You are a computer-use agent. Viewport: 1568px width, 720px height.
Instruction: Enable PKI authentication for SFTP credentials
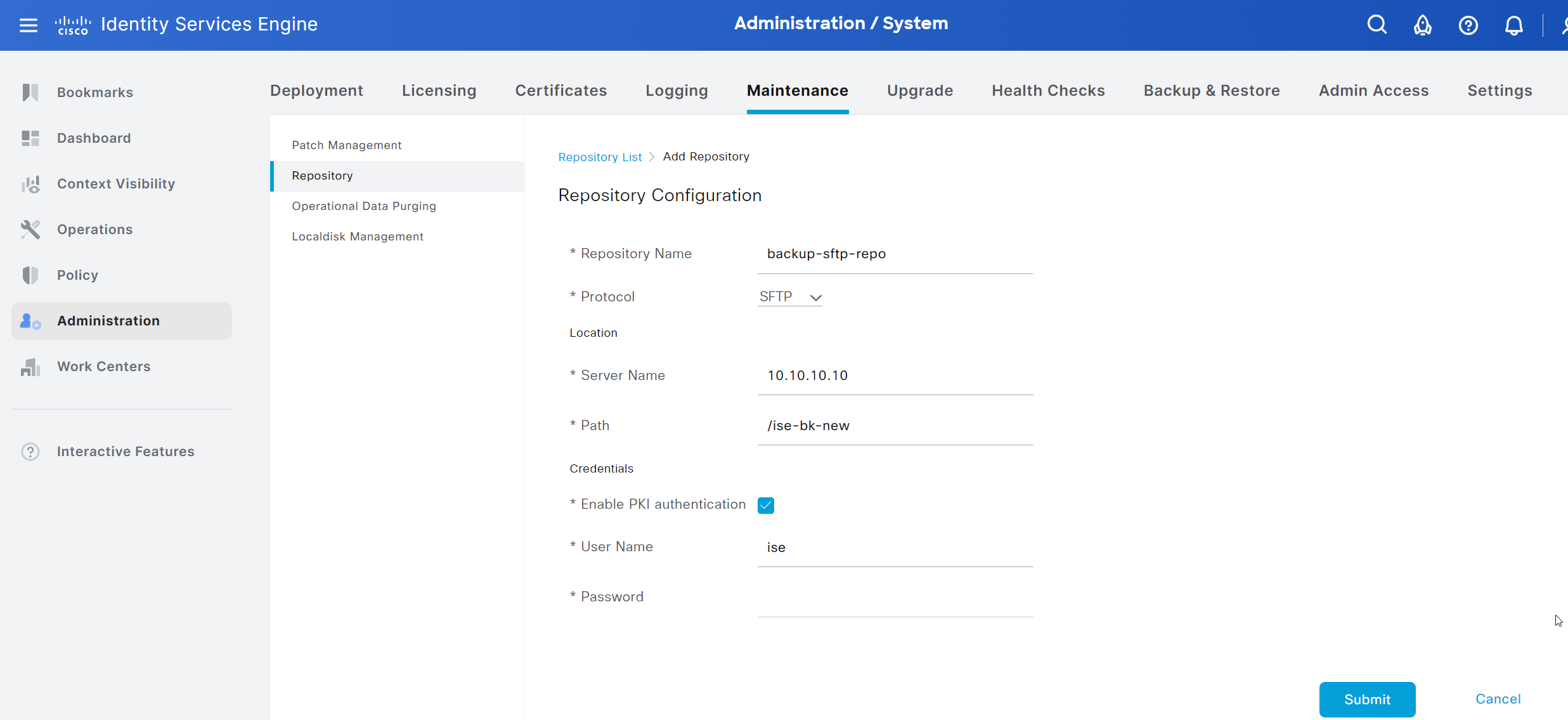coord(767,505)
